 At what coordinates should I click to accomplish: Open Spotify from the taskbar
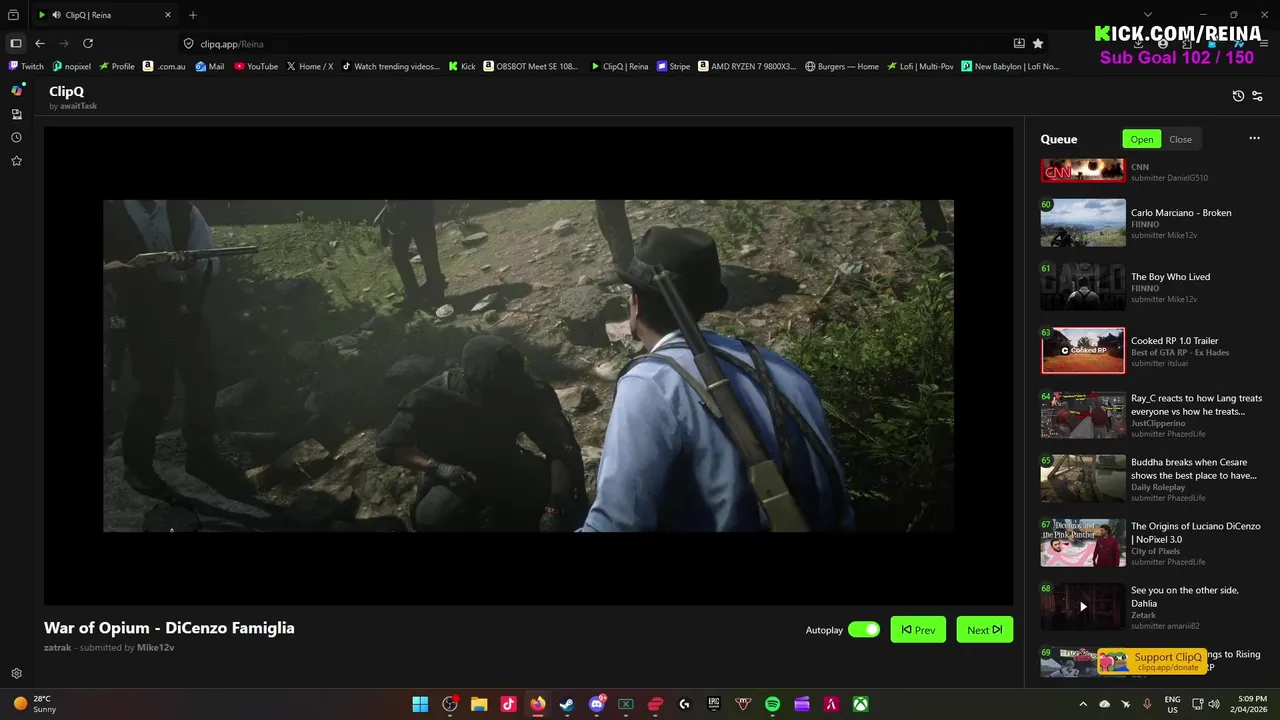click(x=773, y=704)
